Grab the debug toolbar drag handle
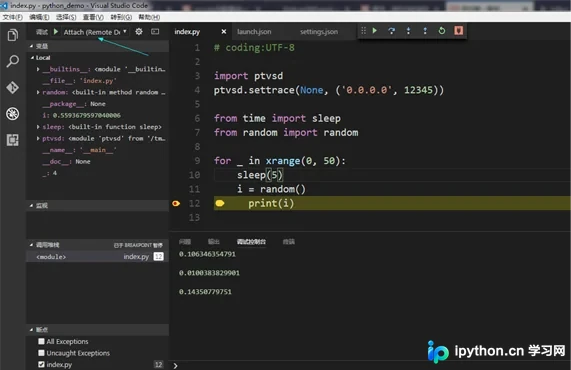The image size is (571, 370). click(363, 31)
